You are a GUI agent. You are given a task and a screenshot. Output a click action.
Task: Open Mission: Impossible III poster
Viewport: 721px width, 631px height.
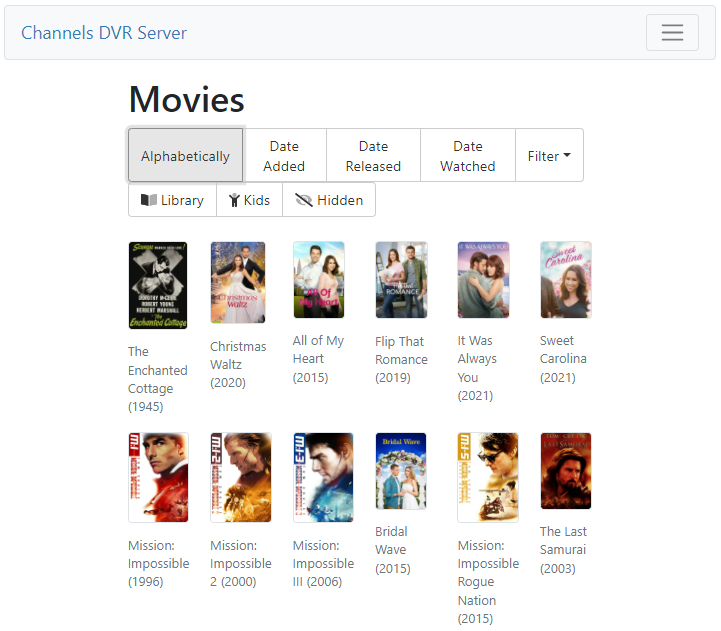[322, 477]
